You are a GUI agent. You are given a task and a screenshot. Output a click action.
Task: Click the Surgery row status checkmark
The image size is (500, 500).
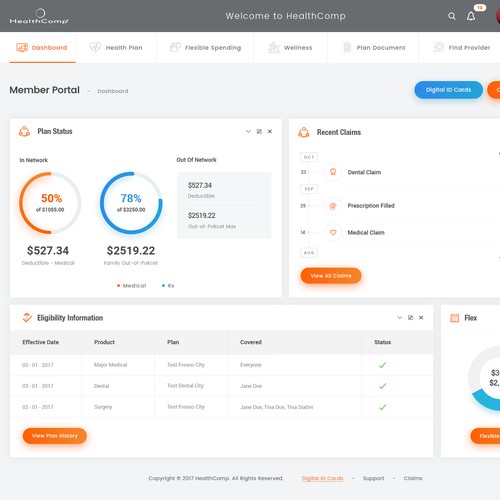(382, 407)
